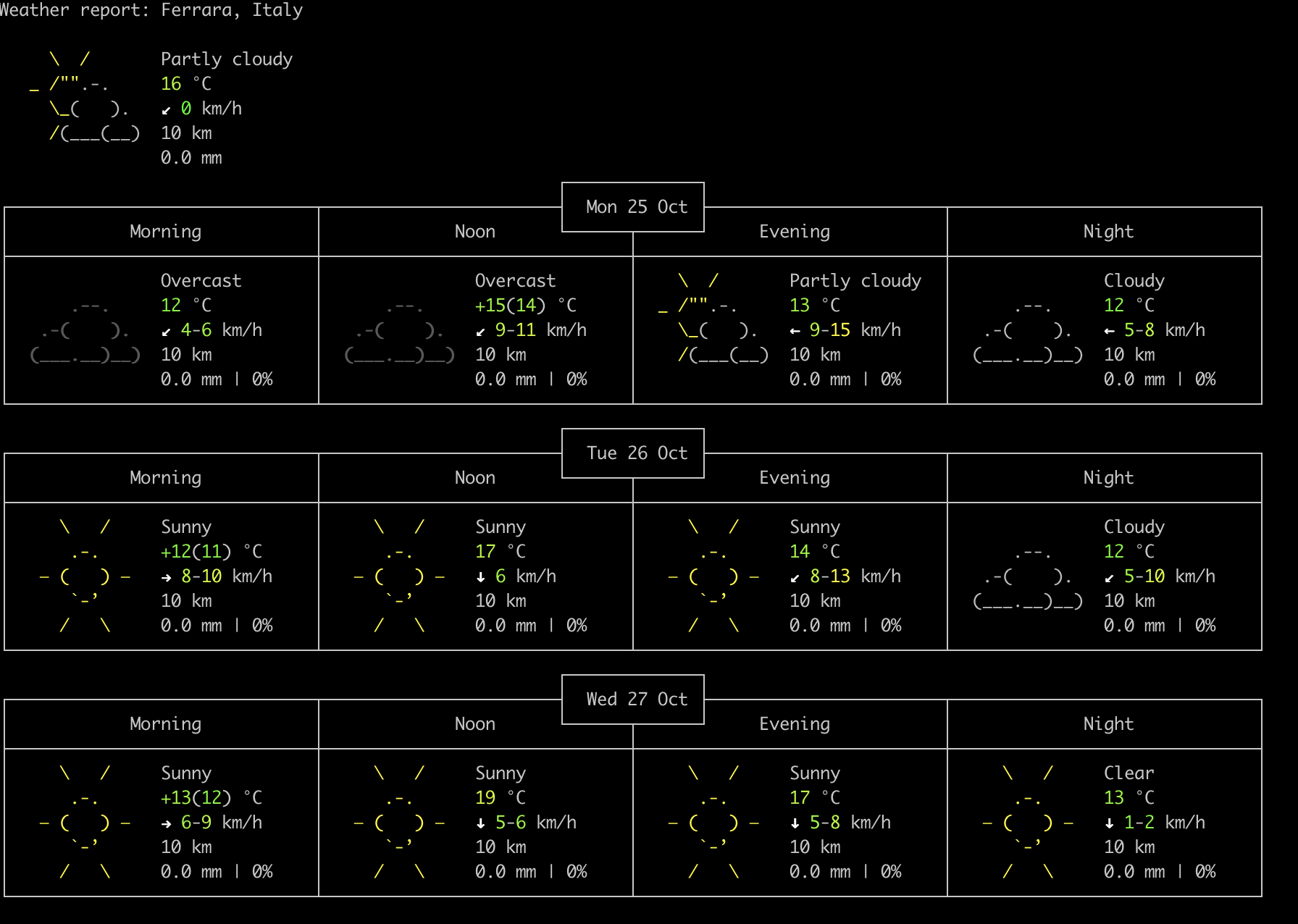Screen dimensions: 1298x924
Task: Select the overcast cloud icon for Monday morning
Action: tap(83, 329)
